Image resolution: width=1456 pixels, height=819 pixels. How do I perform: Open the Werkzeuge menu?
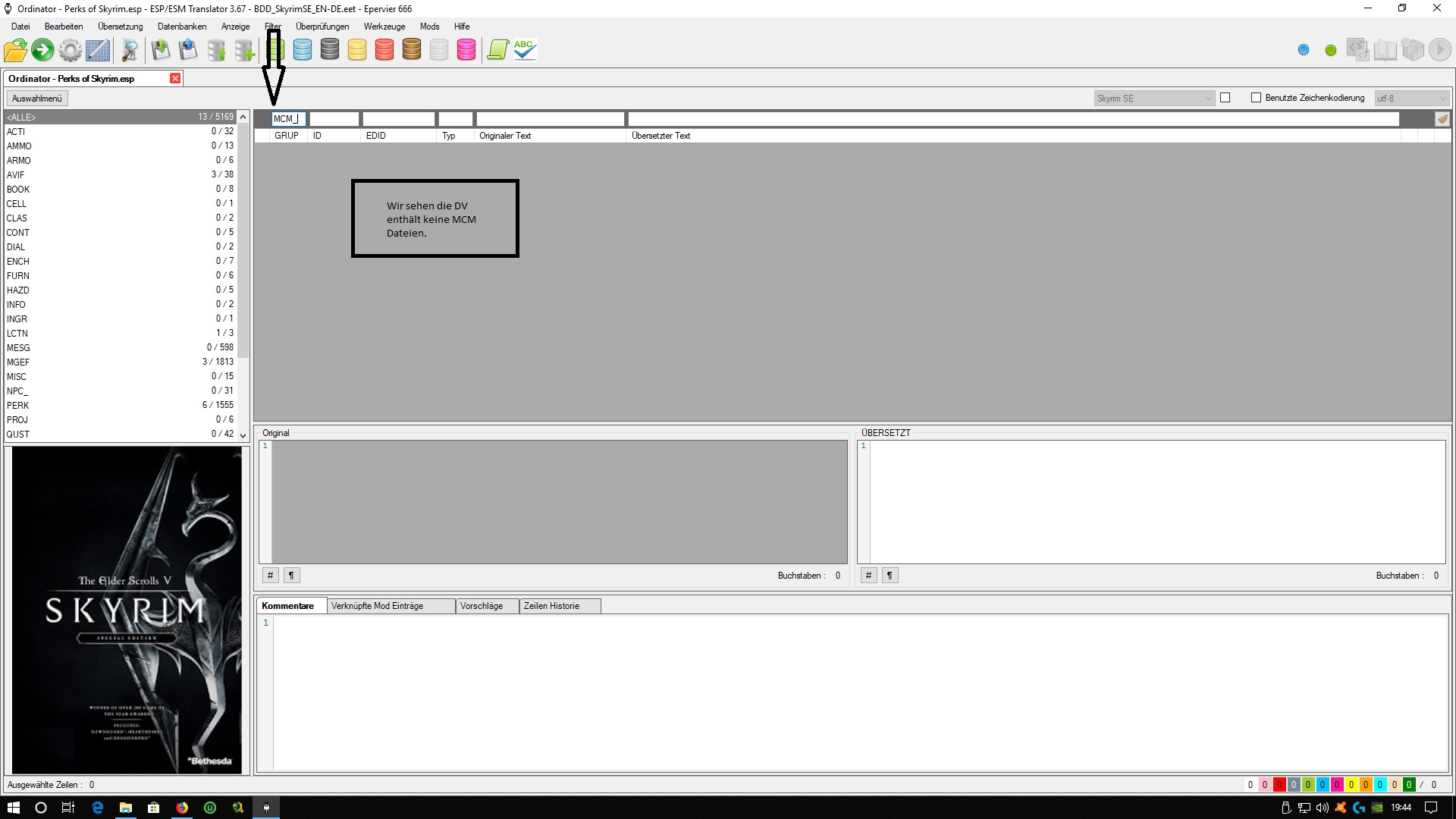click(x=384, y=27)
